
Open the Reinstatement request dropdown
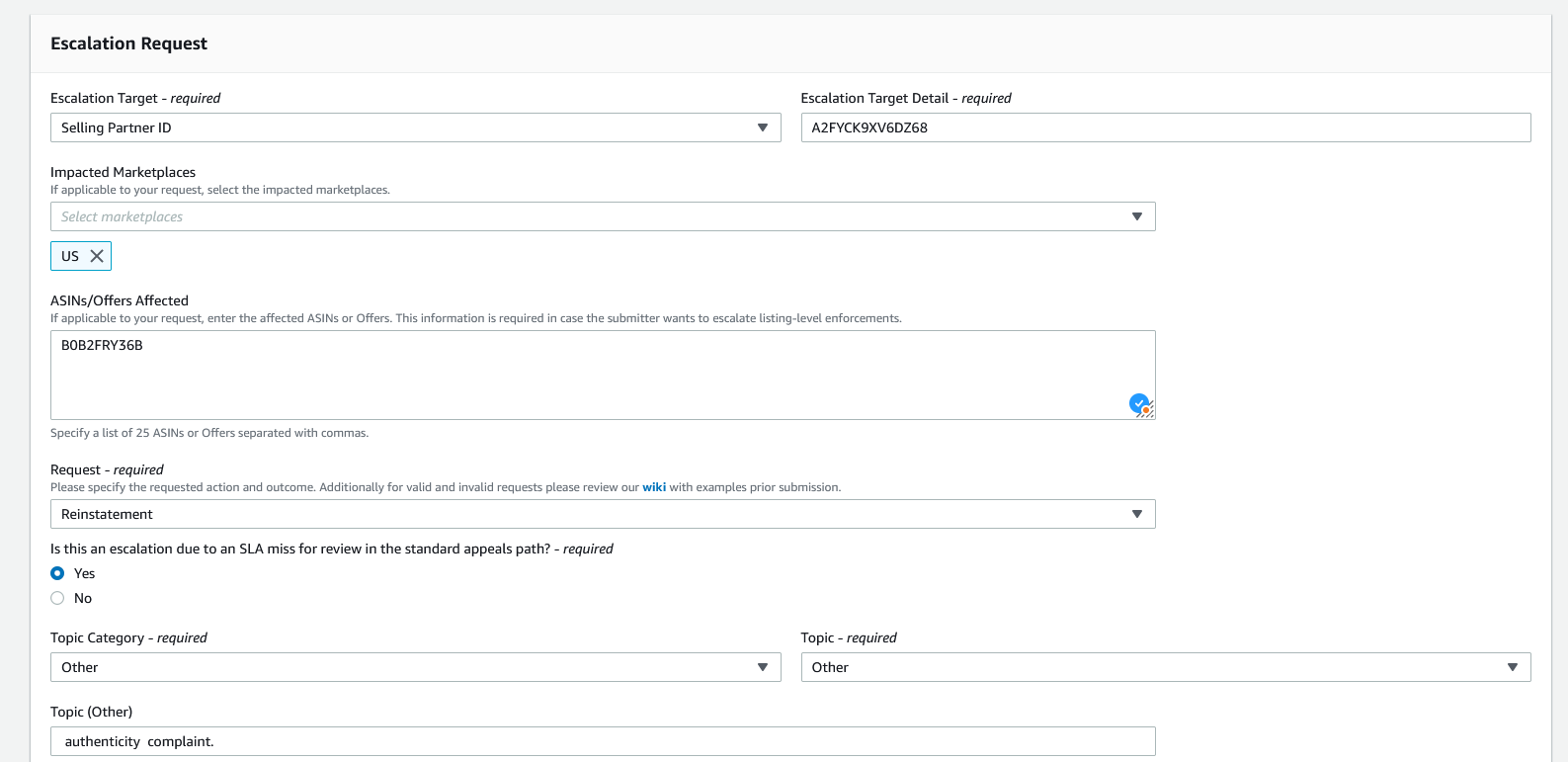tap(593, 514)
